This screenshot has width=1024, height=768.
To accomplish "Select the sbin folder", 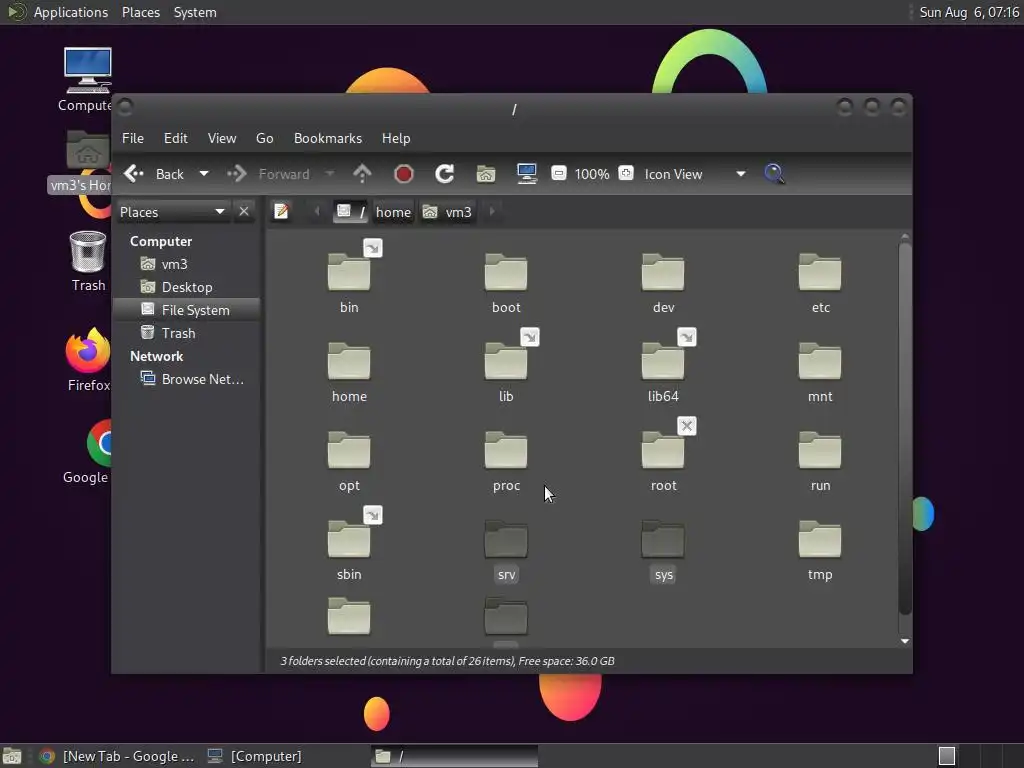I will 349,539.
